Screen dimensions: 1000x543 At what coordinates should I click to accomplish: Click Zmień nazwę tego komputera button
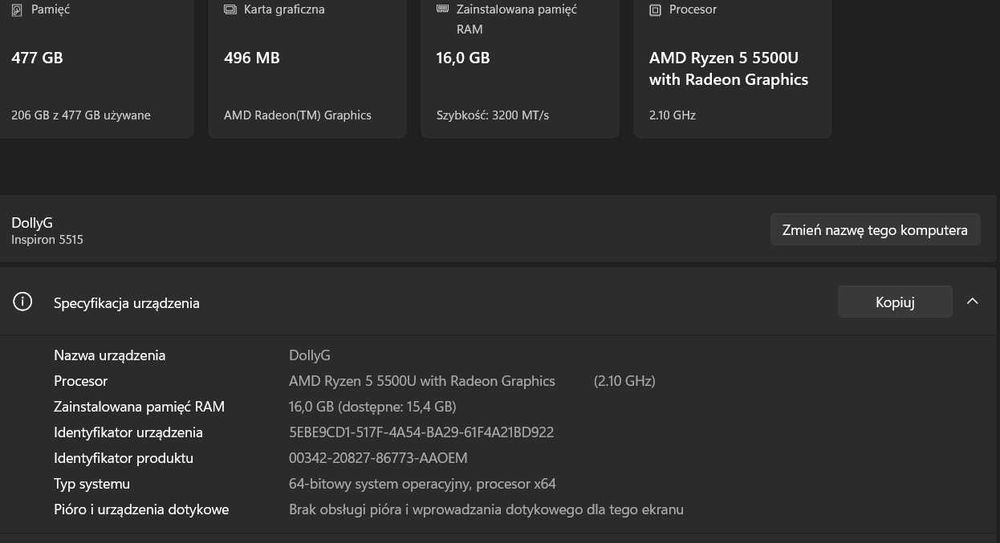pos(875,230)
